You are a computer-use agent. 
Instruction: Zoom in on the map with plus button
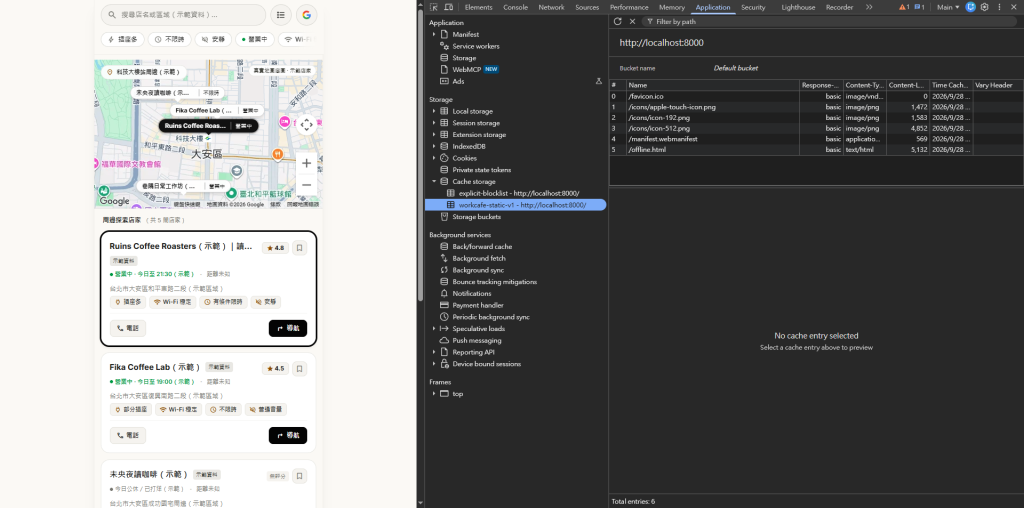(x=306, y=163)
